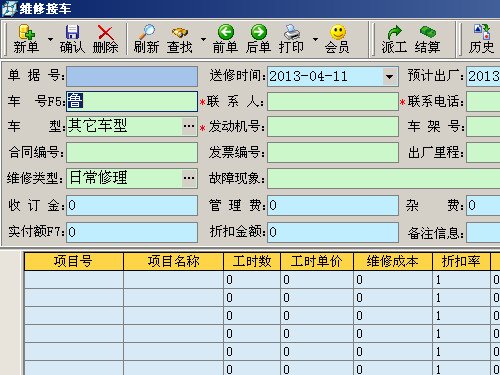500x375 pixels.
Task: Click the 车号F5 field containing 鲁
Action: (x=132, y=101)
